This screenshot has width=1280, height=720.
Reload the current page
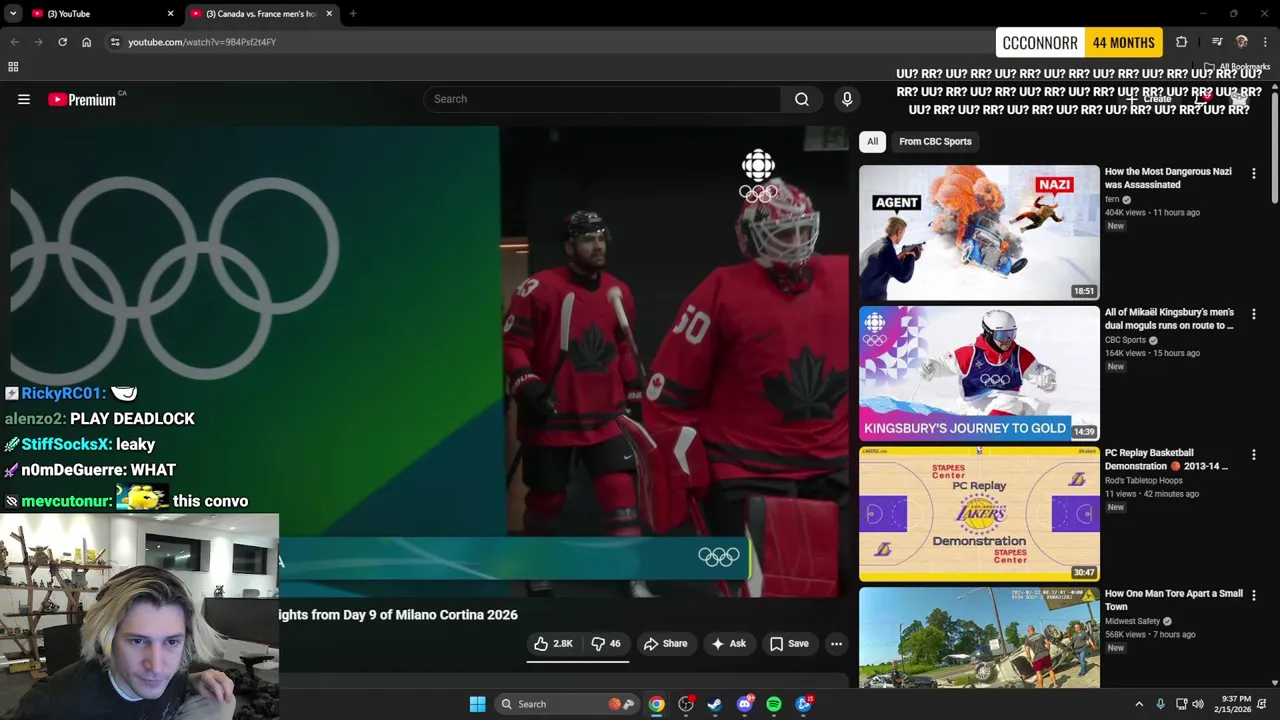point(62,42)
